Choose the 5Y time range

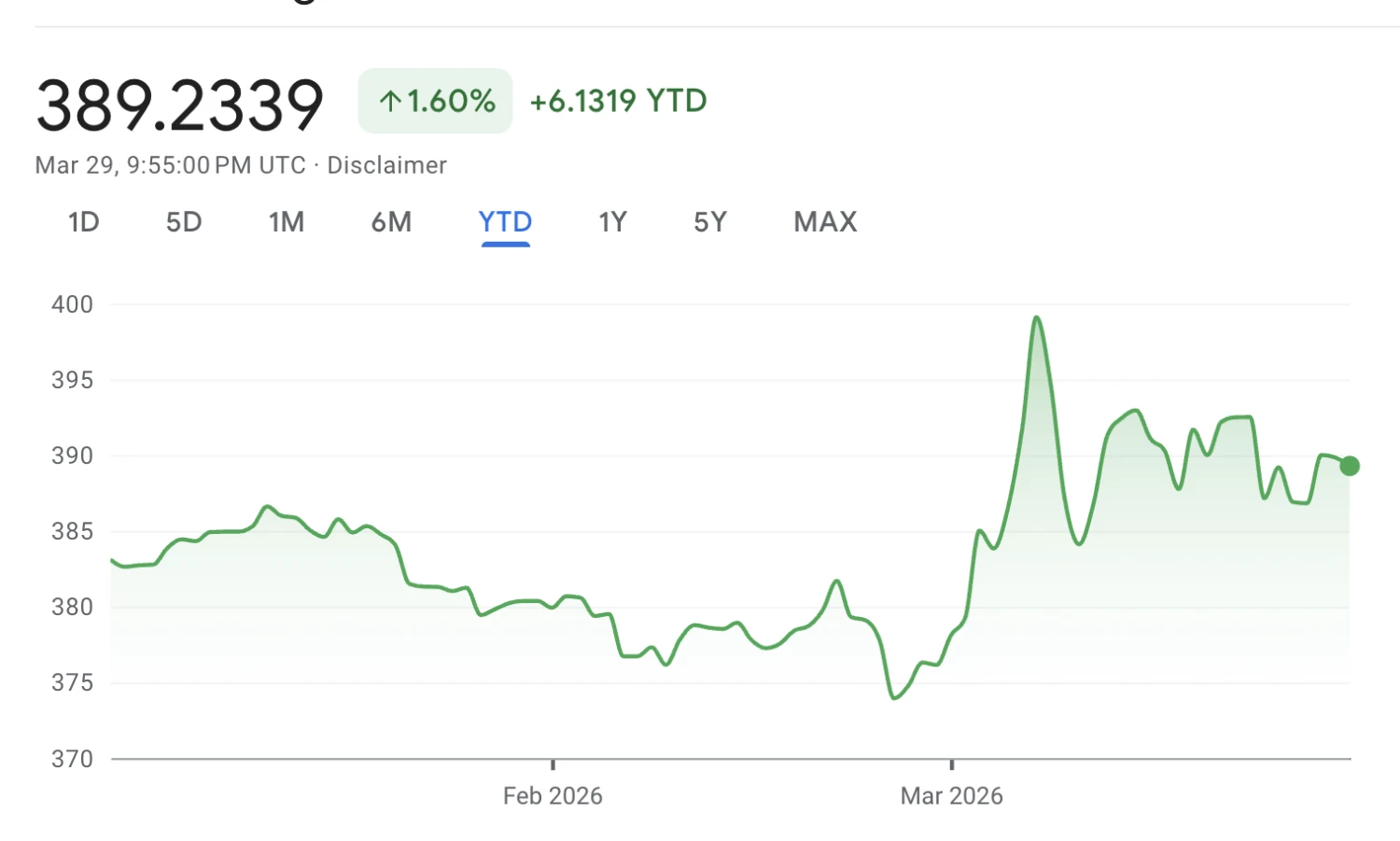pos(709,222)
